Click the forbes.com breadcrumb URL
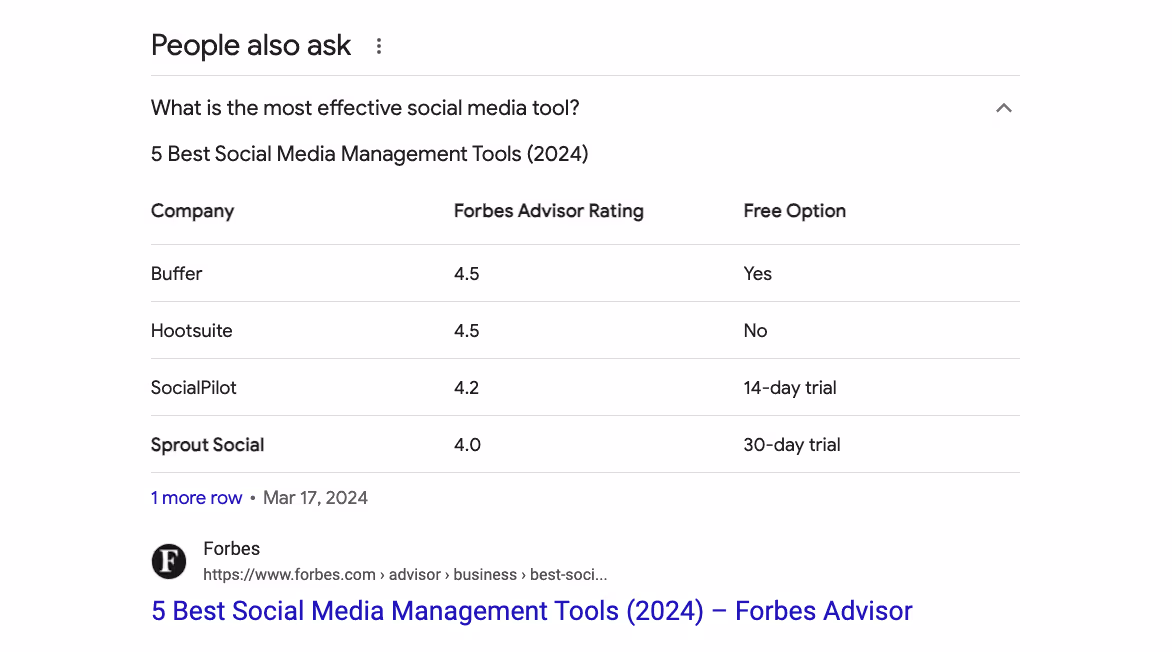The width and height of the screenshot is (1172, 652). coord(404,574)
